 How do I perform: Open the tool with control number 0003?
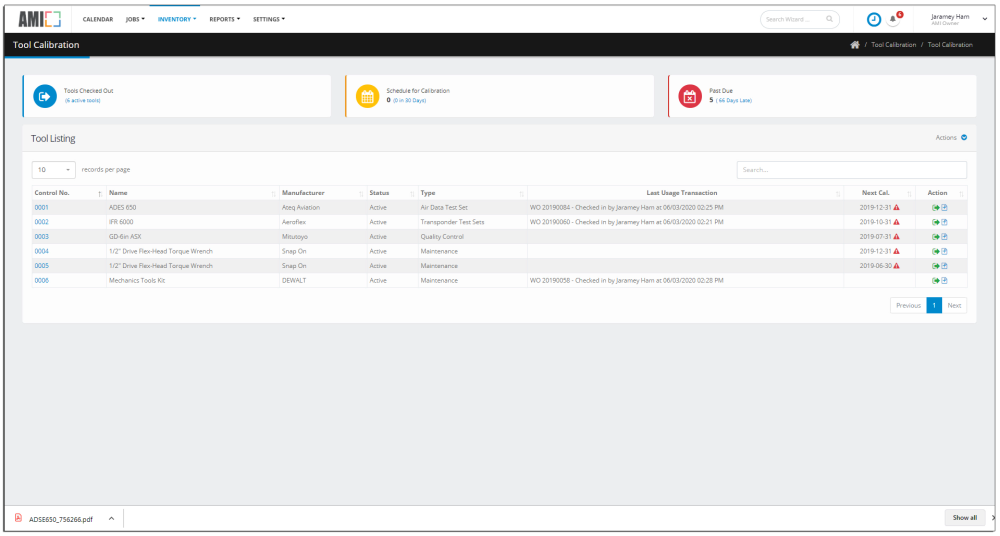point(41,237)
